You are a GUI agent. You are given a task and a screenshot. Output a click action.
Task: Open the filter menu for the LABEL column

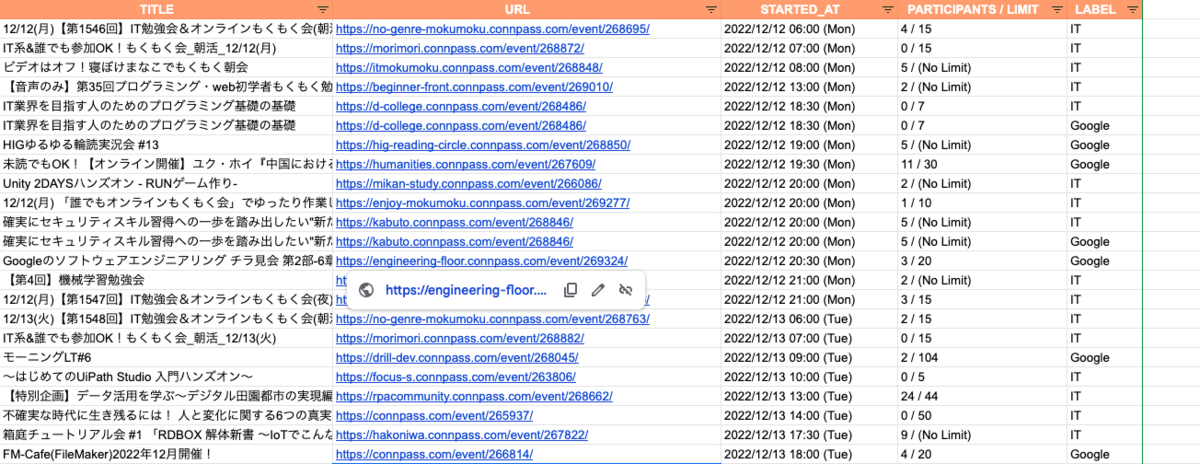[1132, 9]
